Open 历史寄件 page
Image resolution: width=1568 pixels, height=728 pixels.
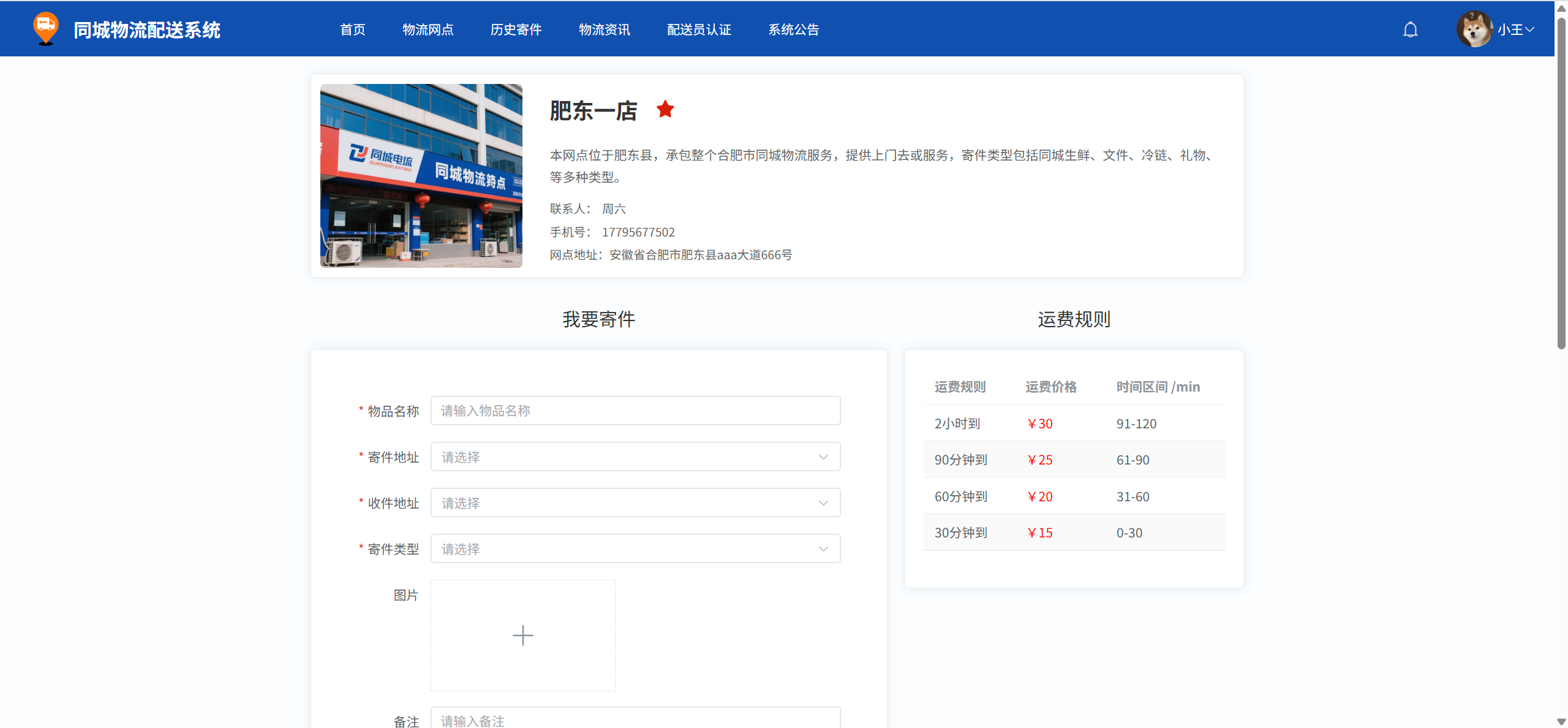516,29
